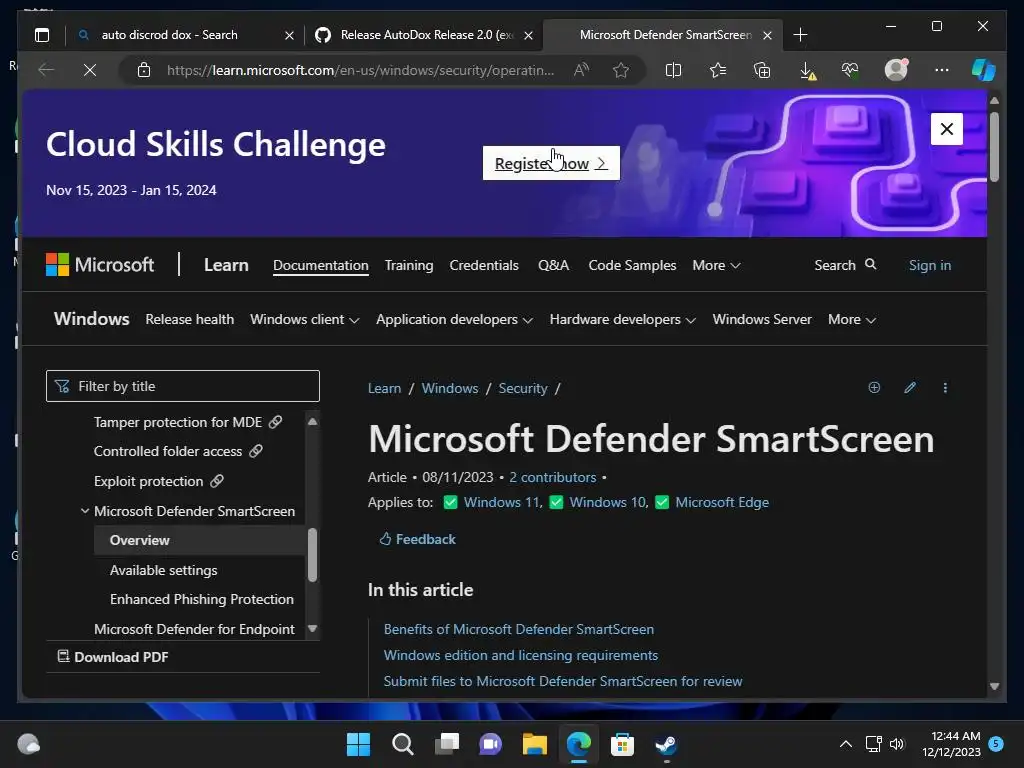
Task: Open a new browser tab
Action: coord(800,35)
